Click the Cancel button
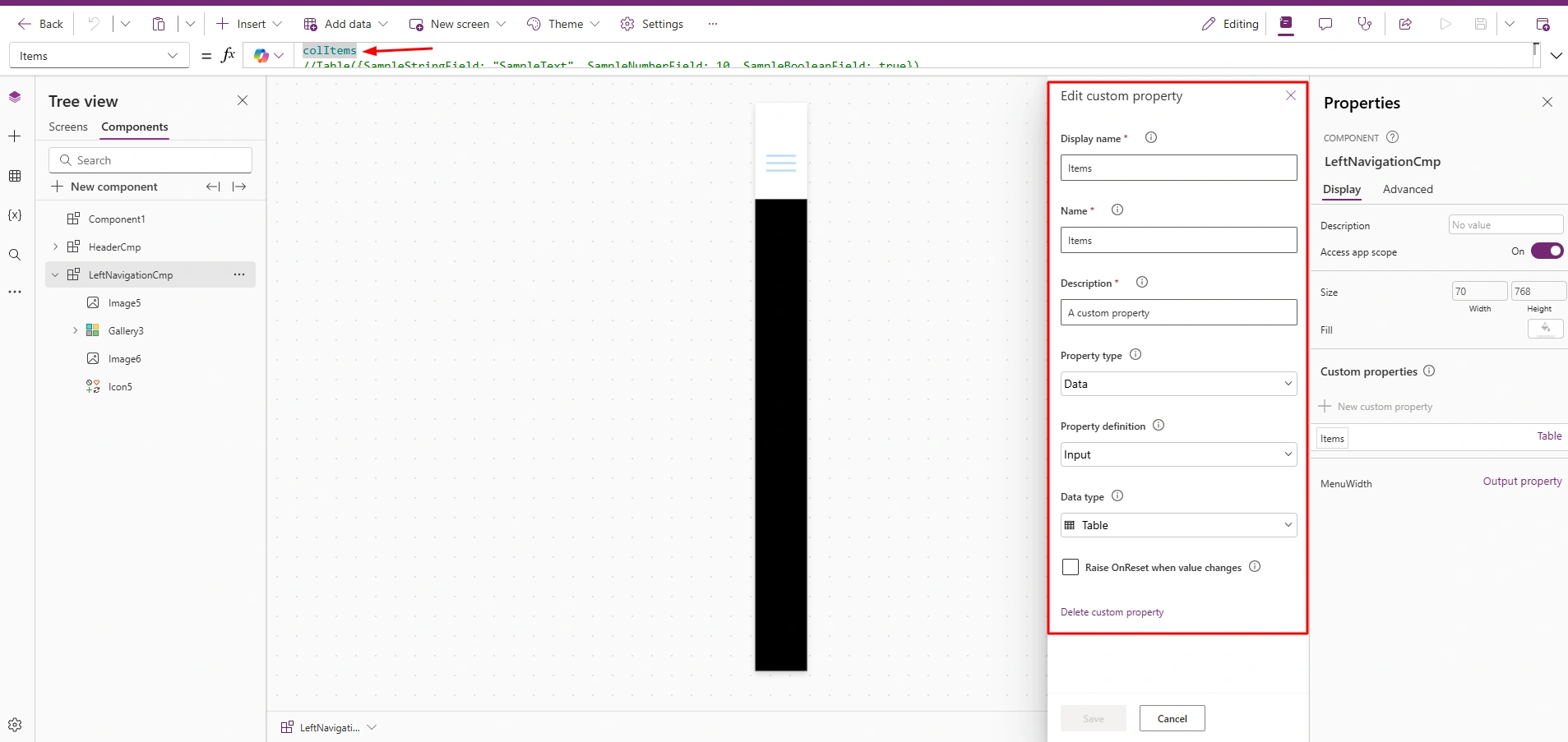This screenshot has width=1568, height=742. click(x=1173, y=718)
